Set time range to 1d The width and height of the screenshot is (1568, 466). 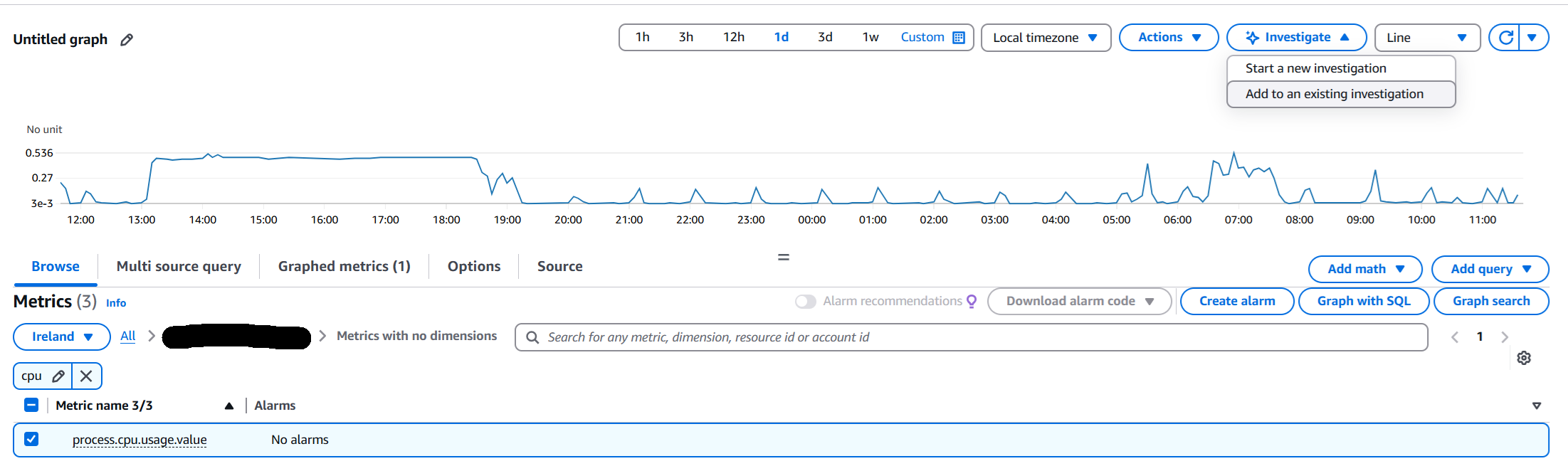point(782,38)
